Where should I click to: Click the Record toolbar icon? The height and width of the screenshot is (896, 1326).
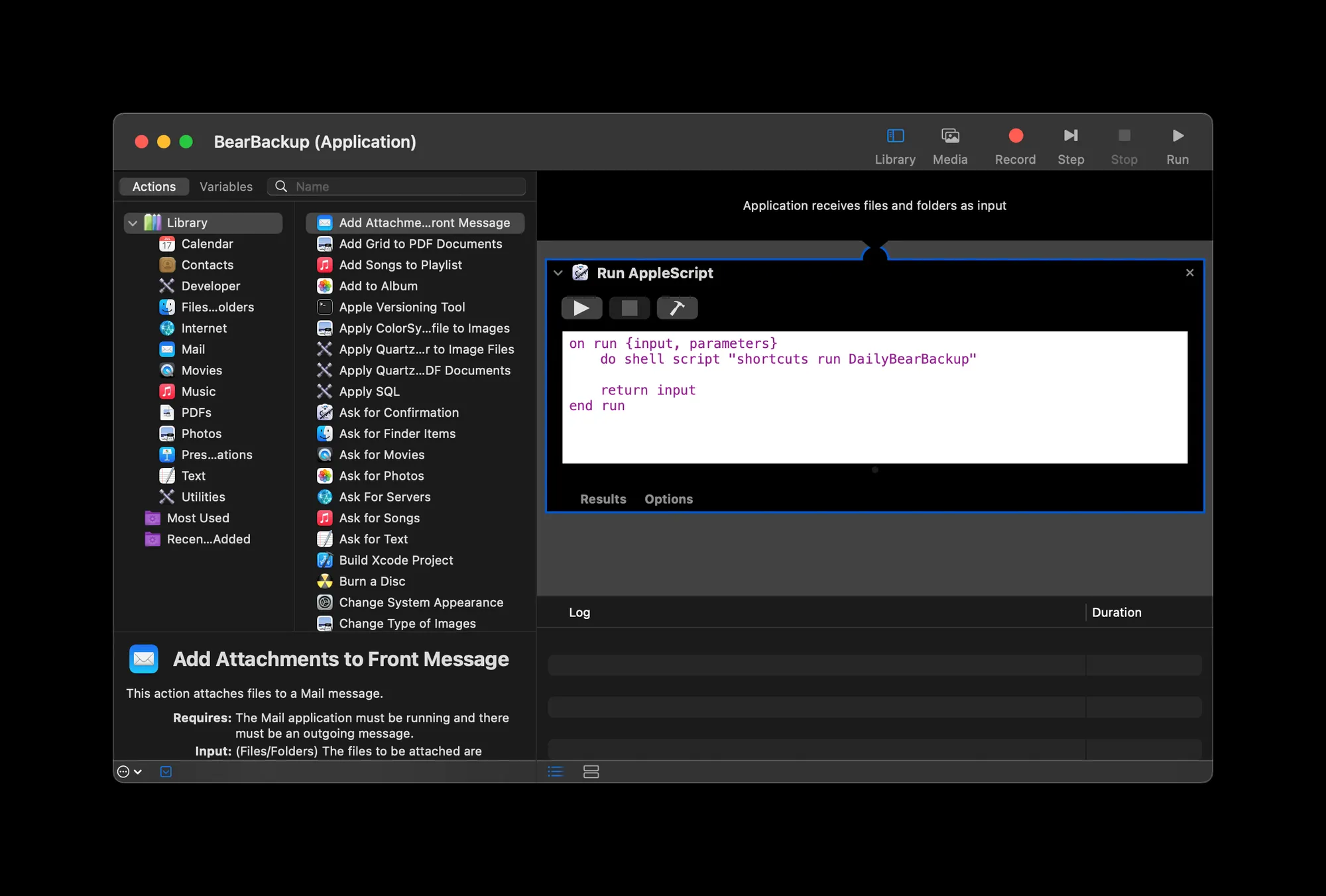tap(1015, 136)
